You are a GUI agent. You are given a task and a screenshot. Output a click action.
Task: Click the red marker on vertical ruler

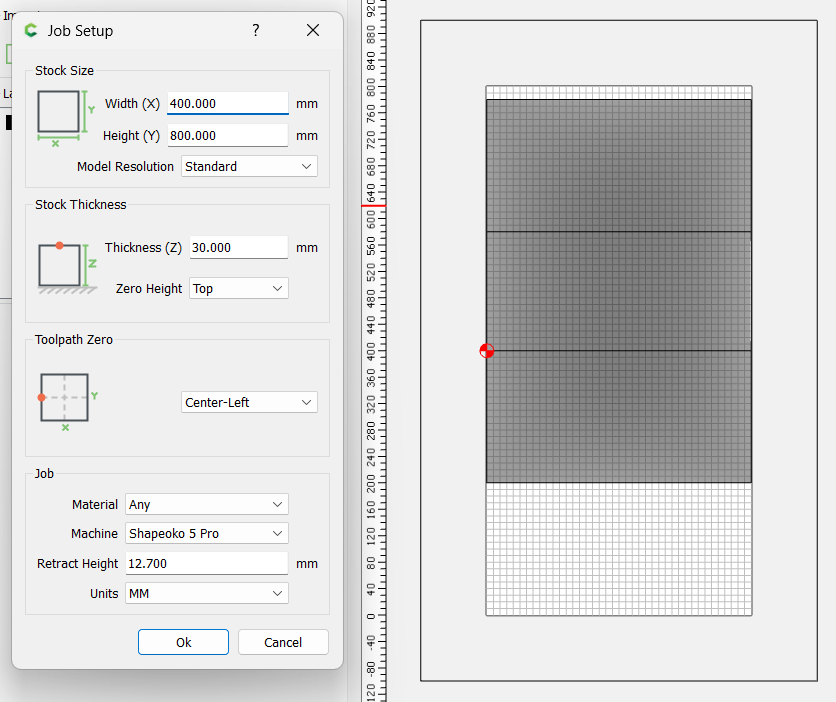point(373,206)
